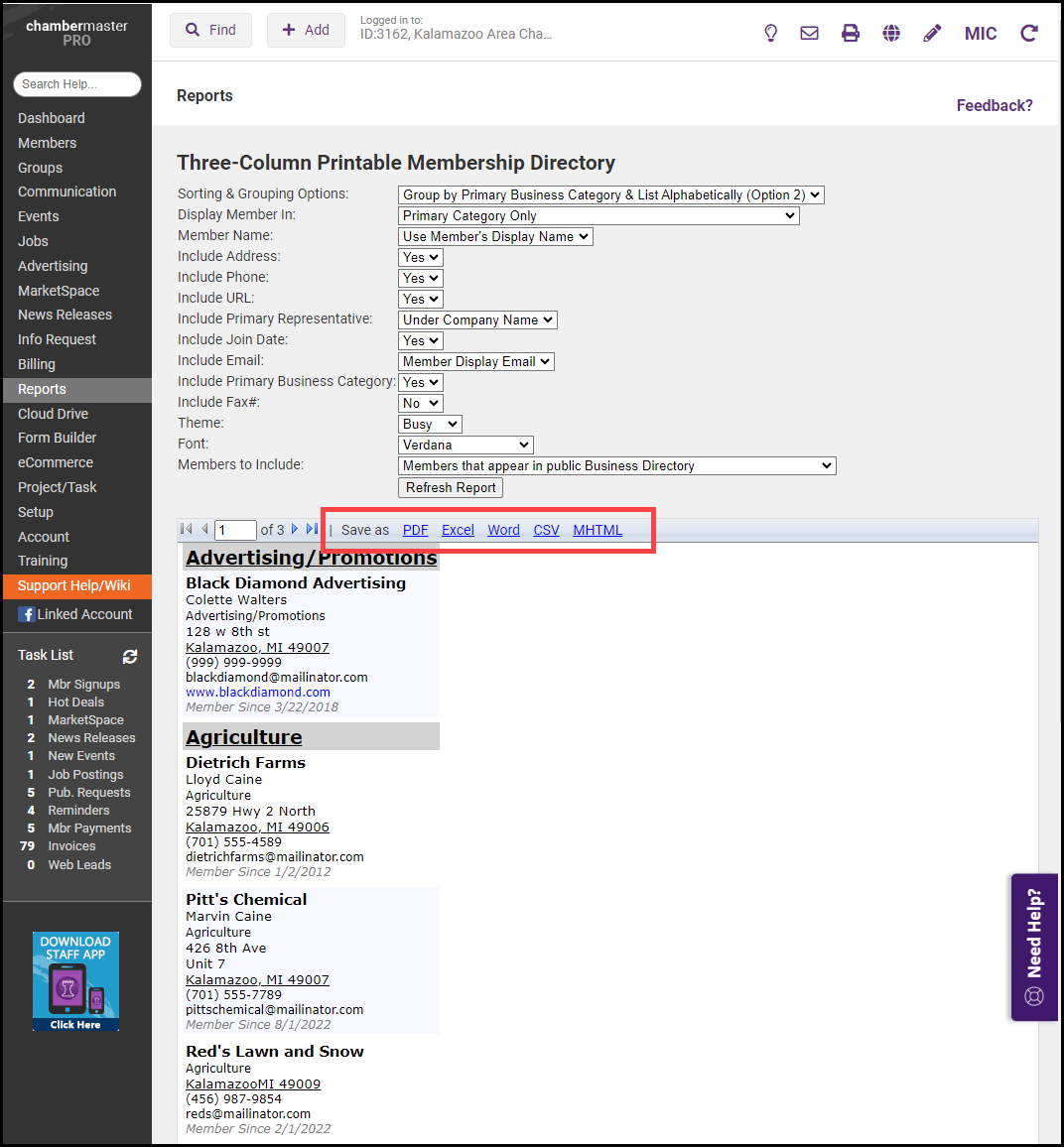The image size is (1064, 1147).
Task: Open Billing in the left sidebar
Action: click(37, 364)
